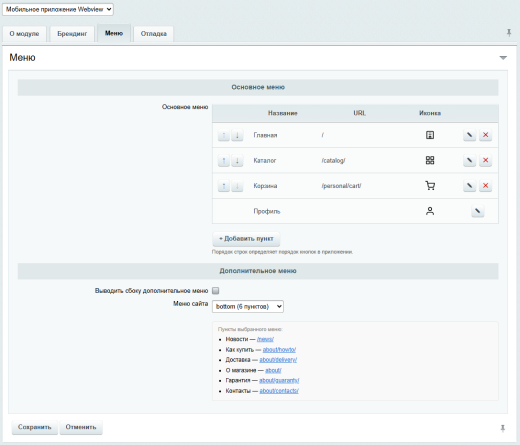Delete the Каталог menu row
Image resolution: width=520 pixels, height=445 pixels.
point(485,160)
